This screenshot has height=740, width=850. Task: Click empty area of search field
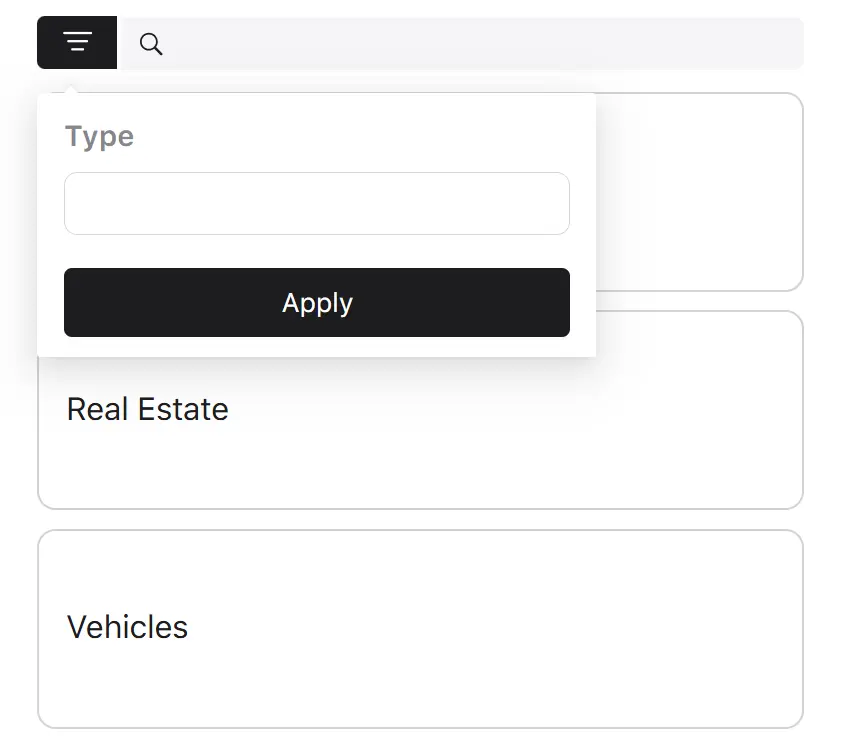point(482,43)
